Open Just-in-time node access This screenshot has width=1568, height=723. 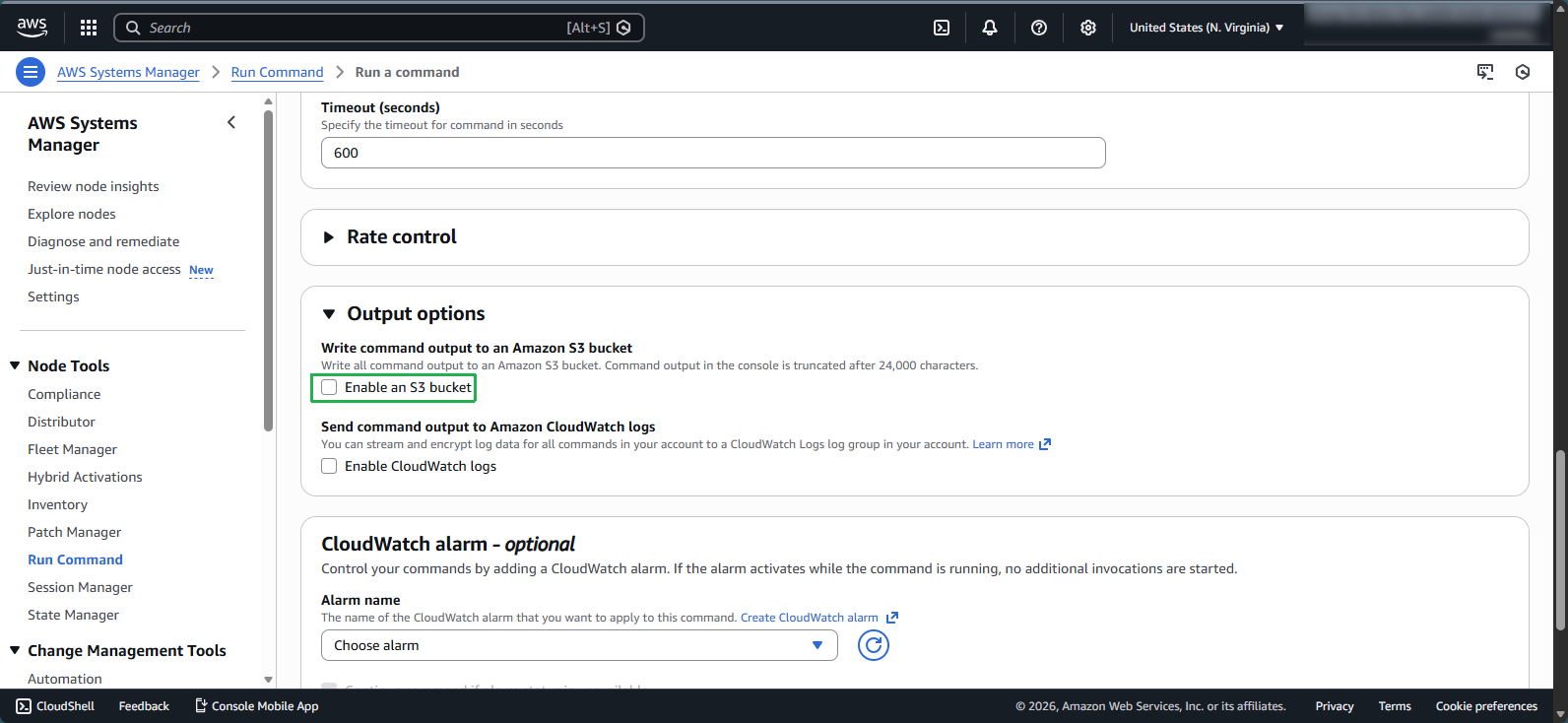[x=104, y=269]
